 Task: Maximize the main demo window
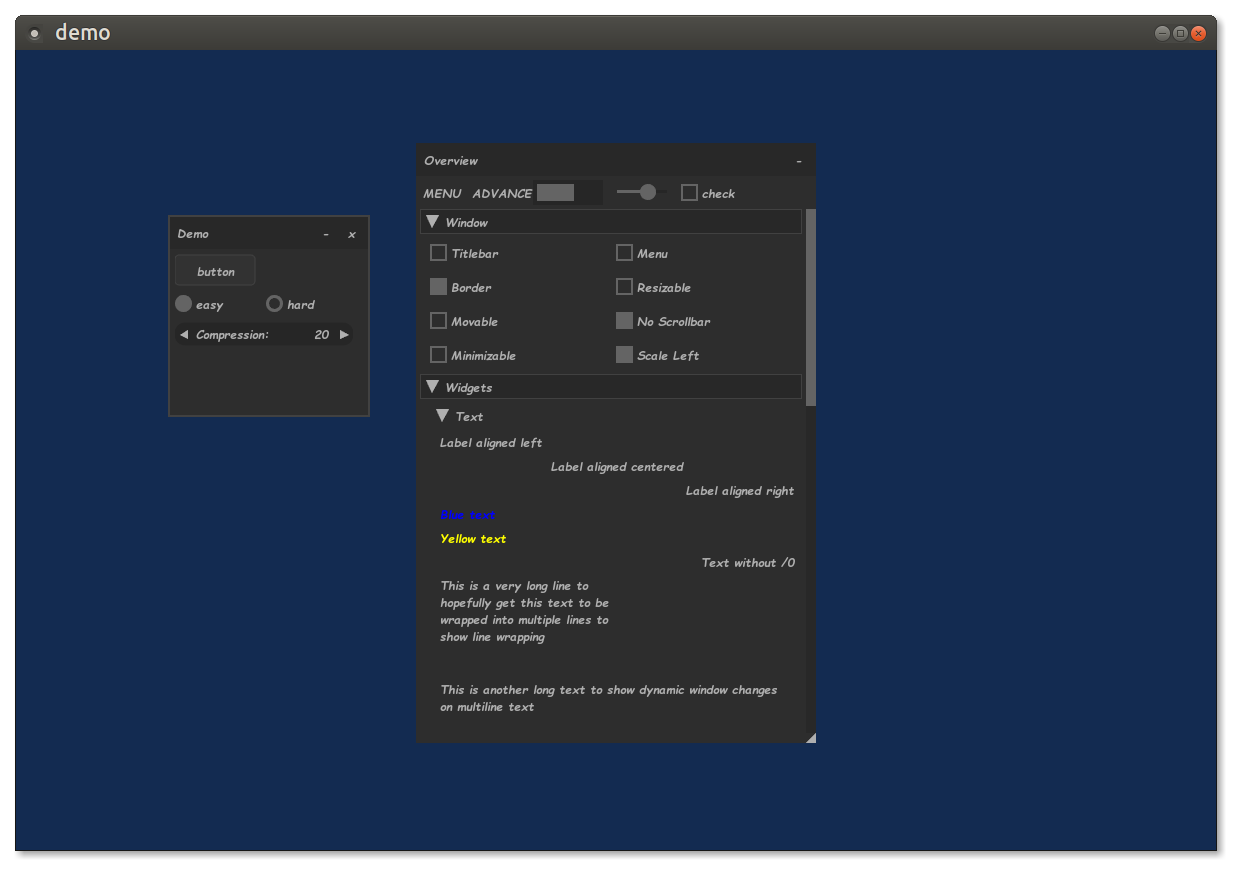point(1180,33)
